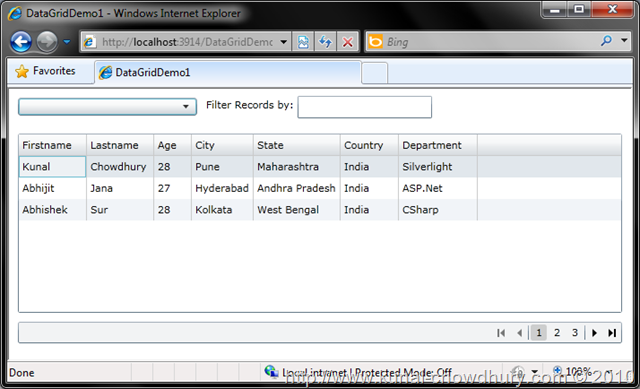
Task: Expand the address bar URL history dropdown
Action: pos(284,42)
